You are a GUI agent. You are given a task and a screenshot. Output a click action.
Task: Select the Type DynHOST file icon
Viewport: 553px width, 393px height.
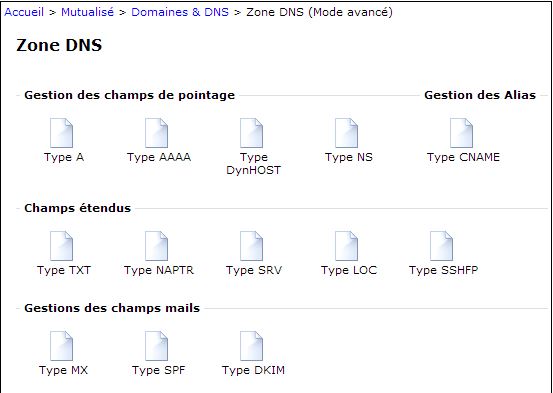point(251,133)
